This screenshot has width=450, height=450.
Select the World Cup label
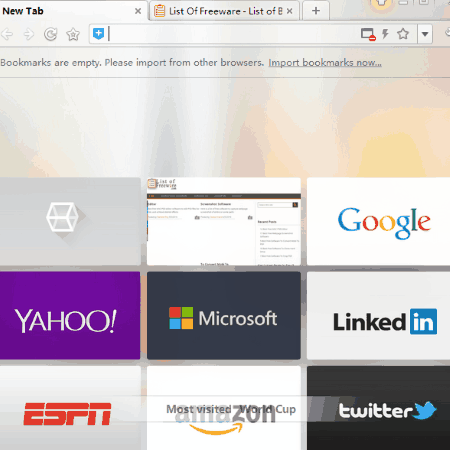pyautogui.click(x=268, y=409)
